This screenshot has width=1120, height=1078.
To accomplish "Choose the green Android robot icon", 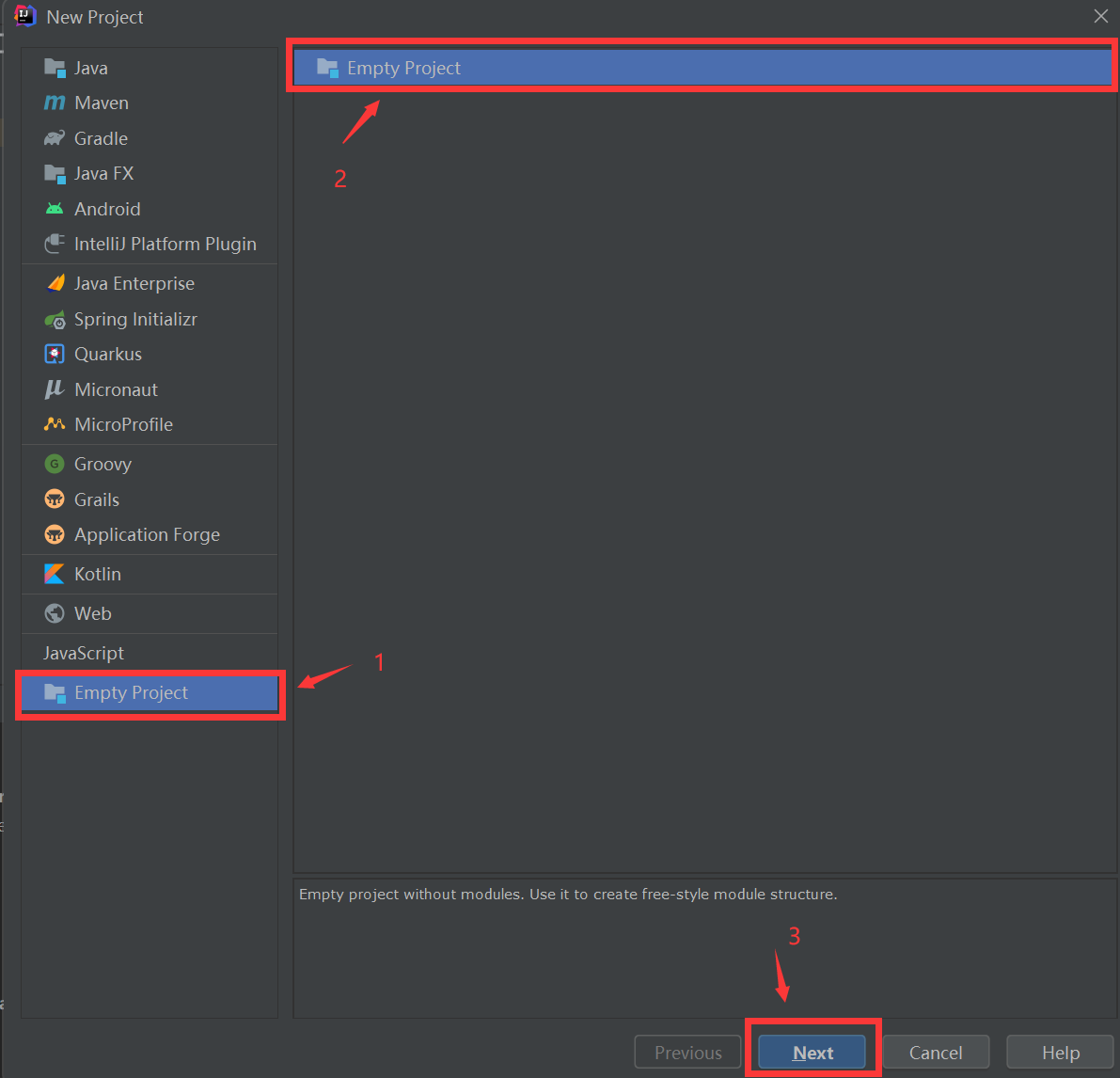I will (55, 209).
